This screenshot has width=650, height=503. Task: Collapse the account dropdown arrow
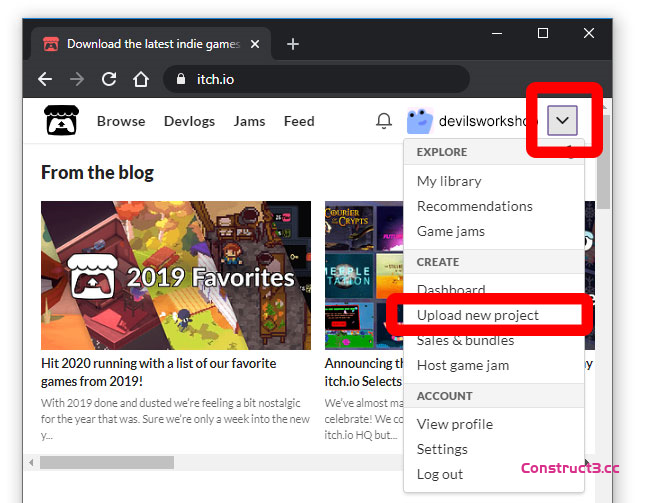click(563, 121)
